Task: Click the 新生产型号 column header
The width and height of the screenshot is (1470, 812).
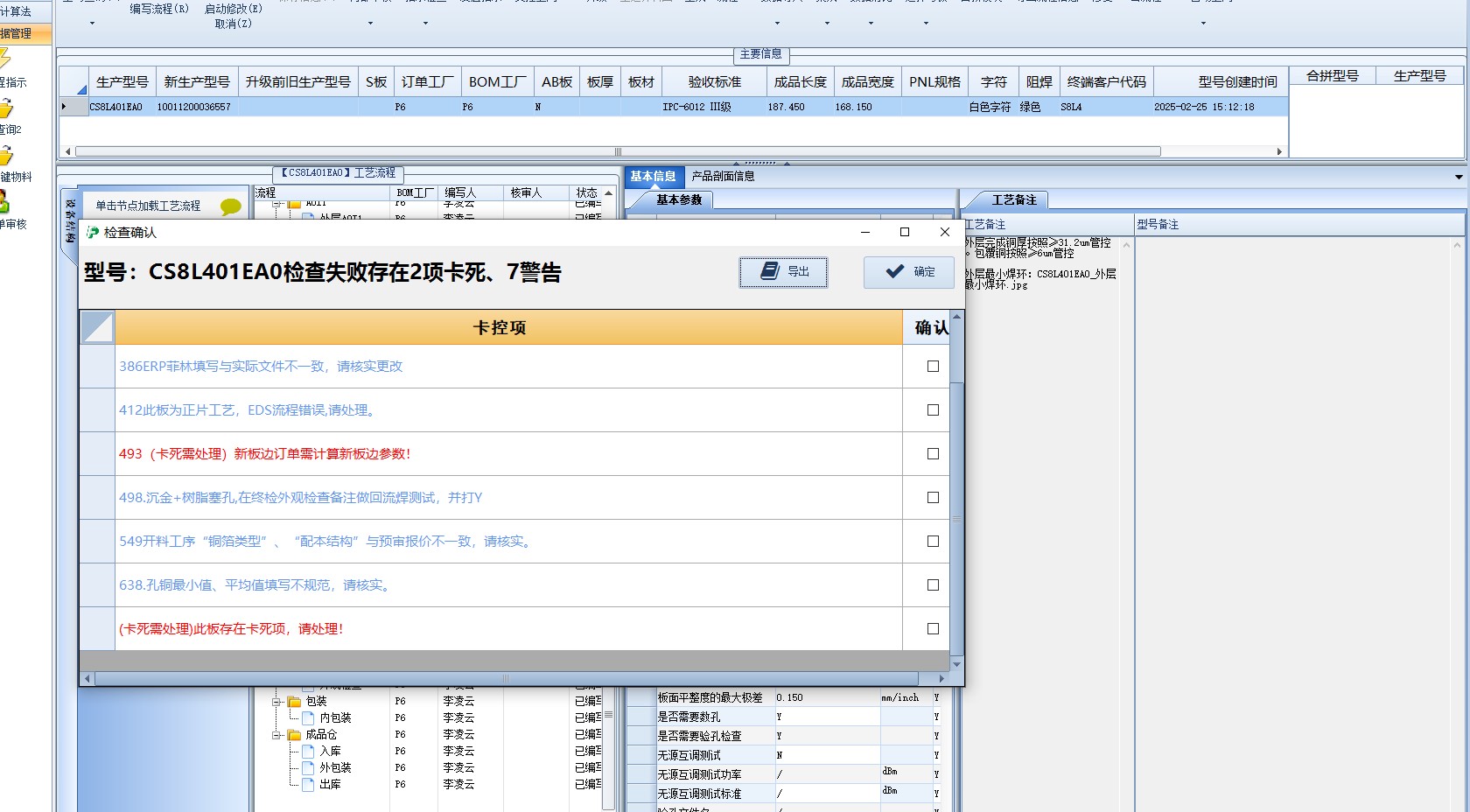Action: click(x=197, y=81)
